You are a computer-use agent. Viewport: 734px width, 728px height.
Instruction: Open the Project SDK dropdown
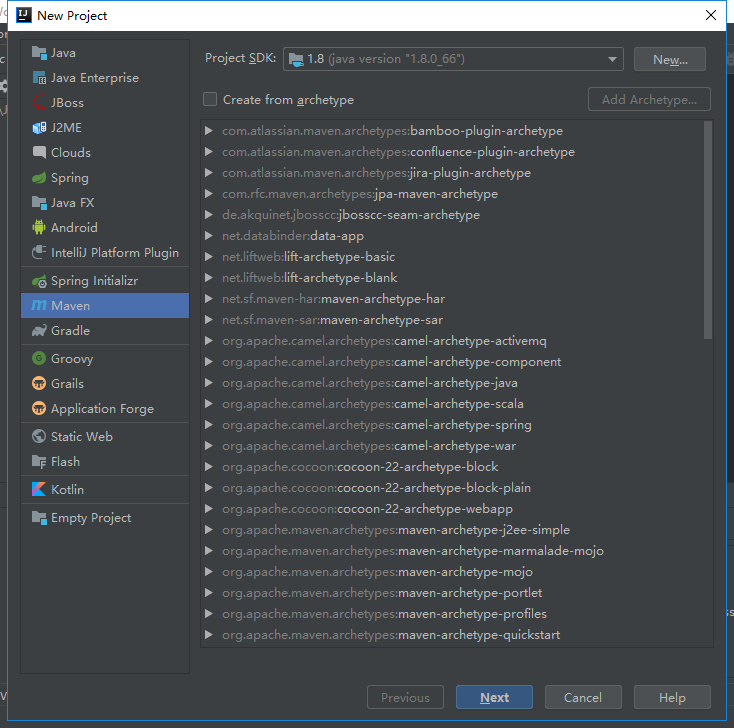coord(612,59)
